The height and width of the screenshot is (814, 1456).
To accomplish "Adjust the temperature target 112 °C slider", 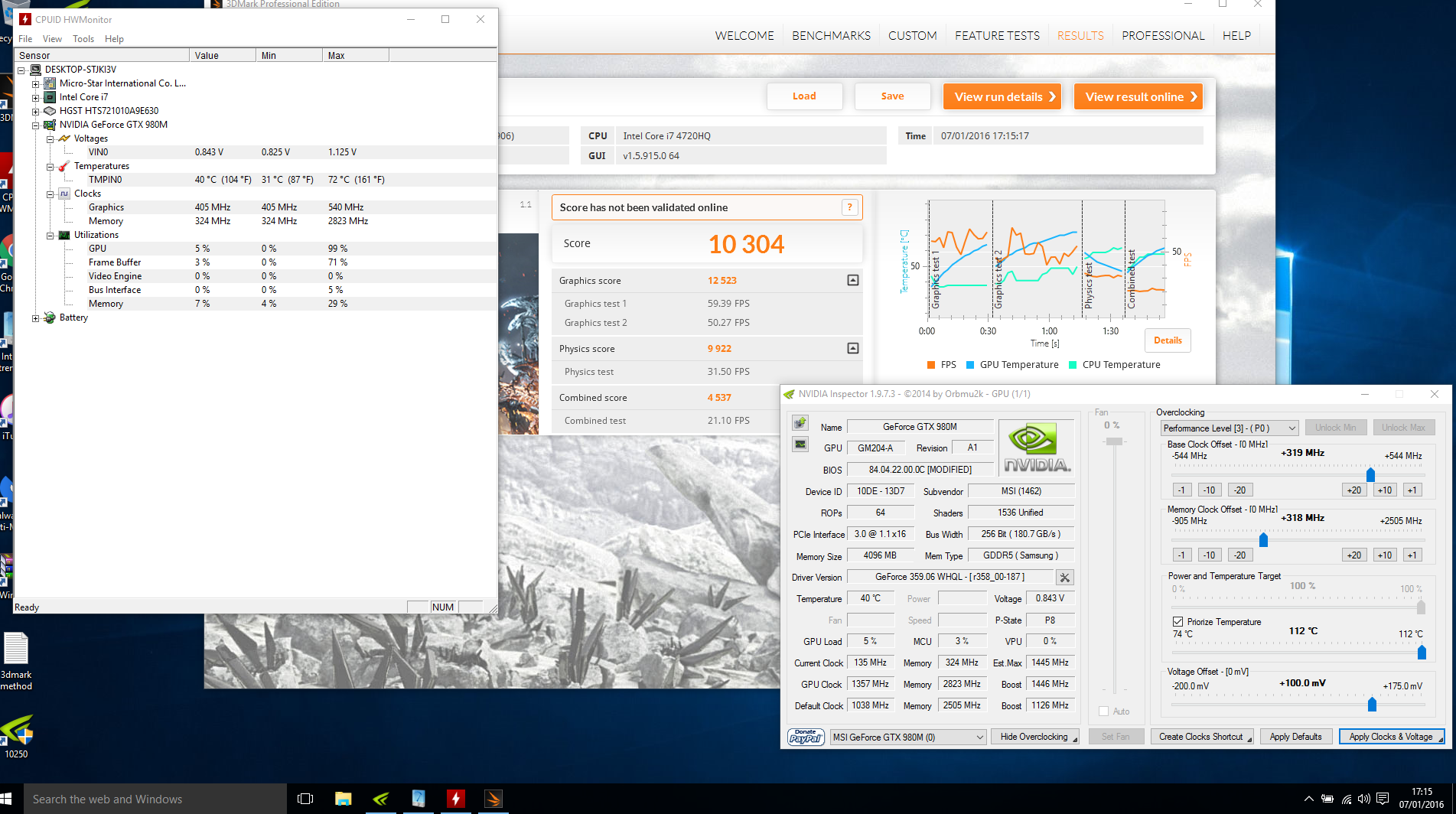I will point(1422,653).
